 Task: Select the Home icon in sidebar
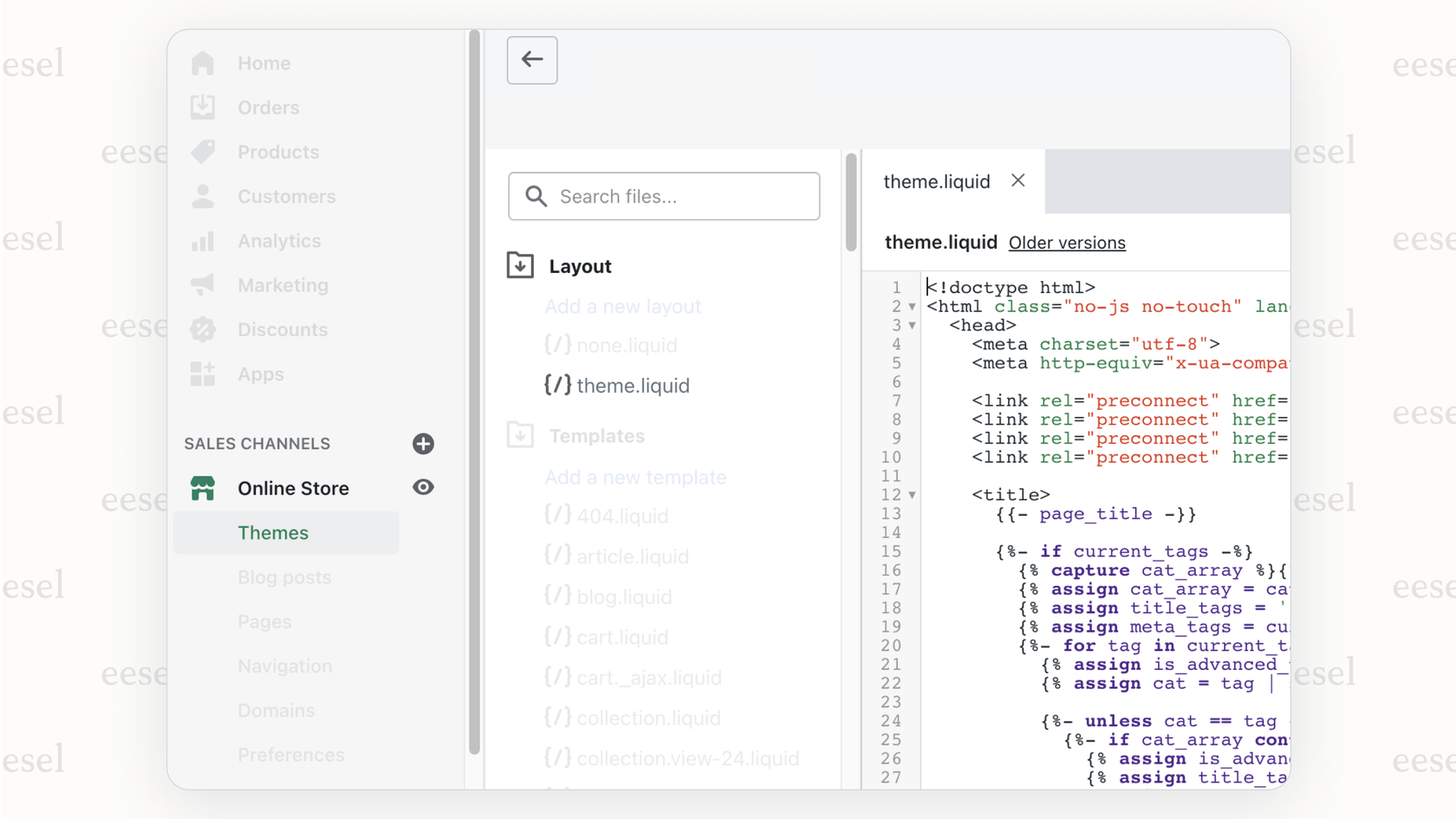click(203, 62)
